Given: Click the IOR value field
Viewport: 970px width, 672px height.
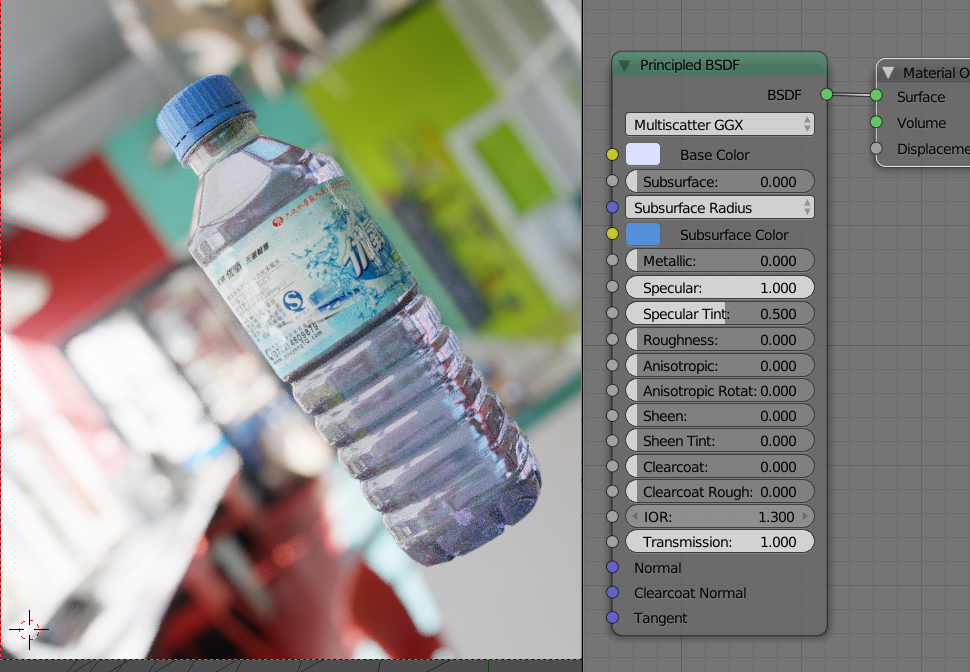Looking at the screenshot, I should coord(720,516).
